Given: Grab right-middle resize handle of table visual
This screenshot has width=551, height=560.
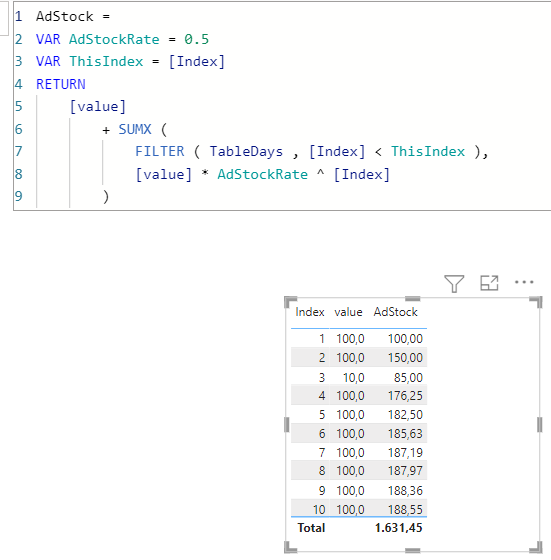Looking at the screenshot, I should (539, 425).
